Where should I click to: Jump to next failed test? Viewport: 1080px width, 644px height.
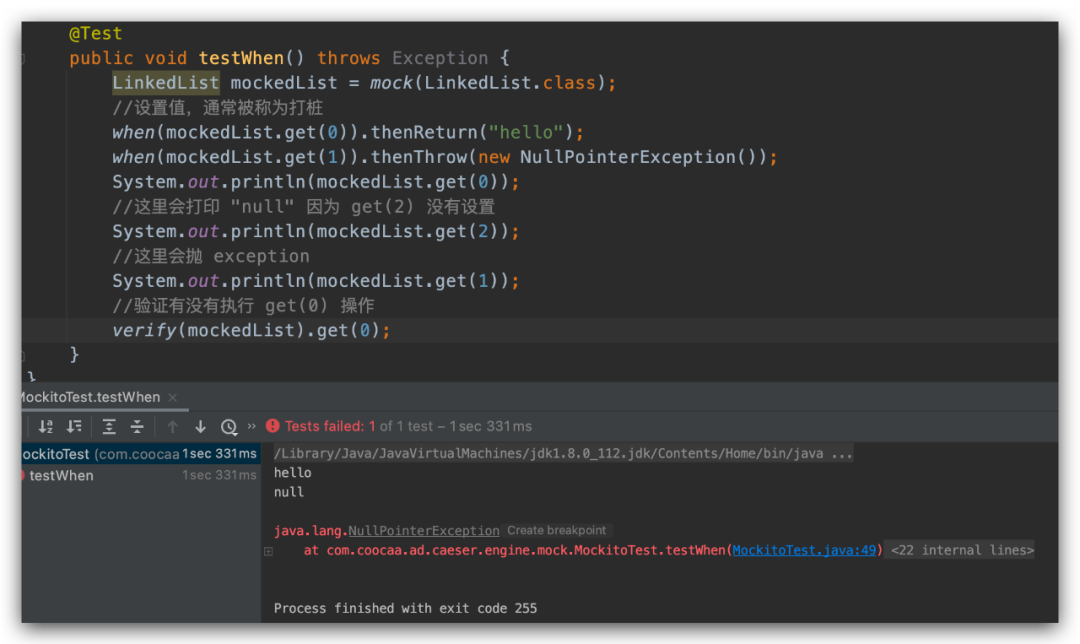pyautogui.click(x=200, y=426)
